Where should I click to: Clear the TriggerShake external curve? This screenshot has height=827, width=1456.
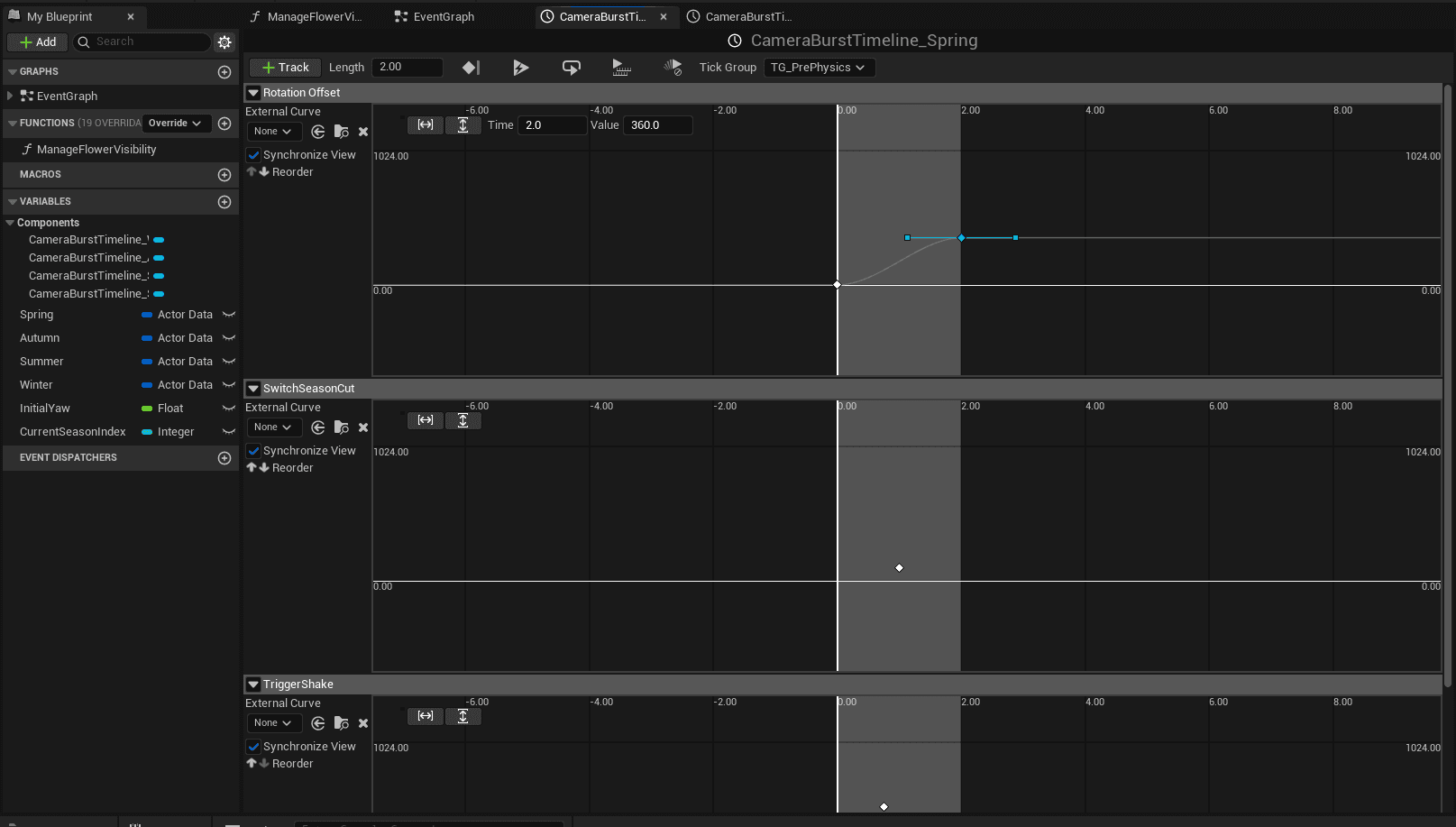point(363,723)
